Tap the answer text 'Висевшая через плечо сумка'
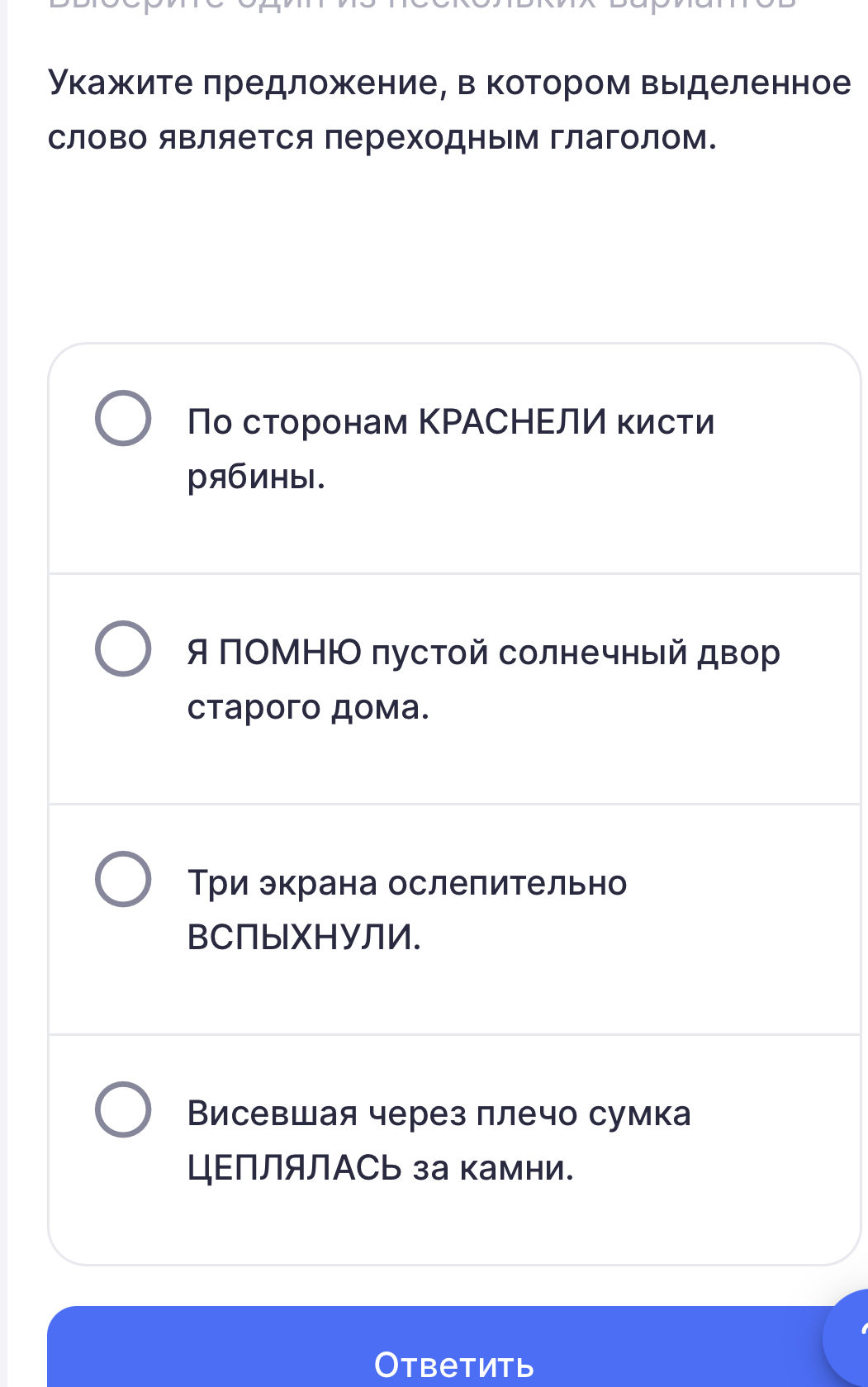 tap(439, 1114)
